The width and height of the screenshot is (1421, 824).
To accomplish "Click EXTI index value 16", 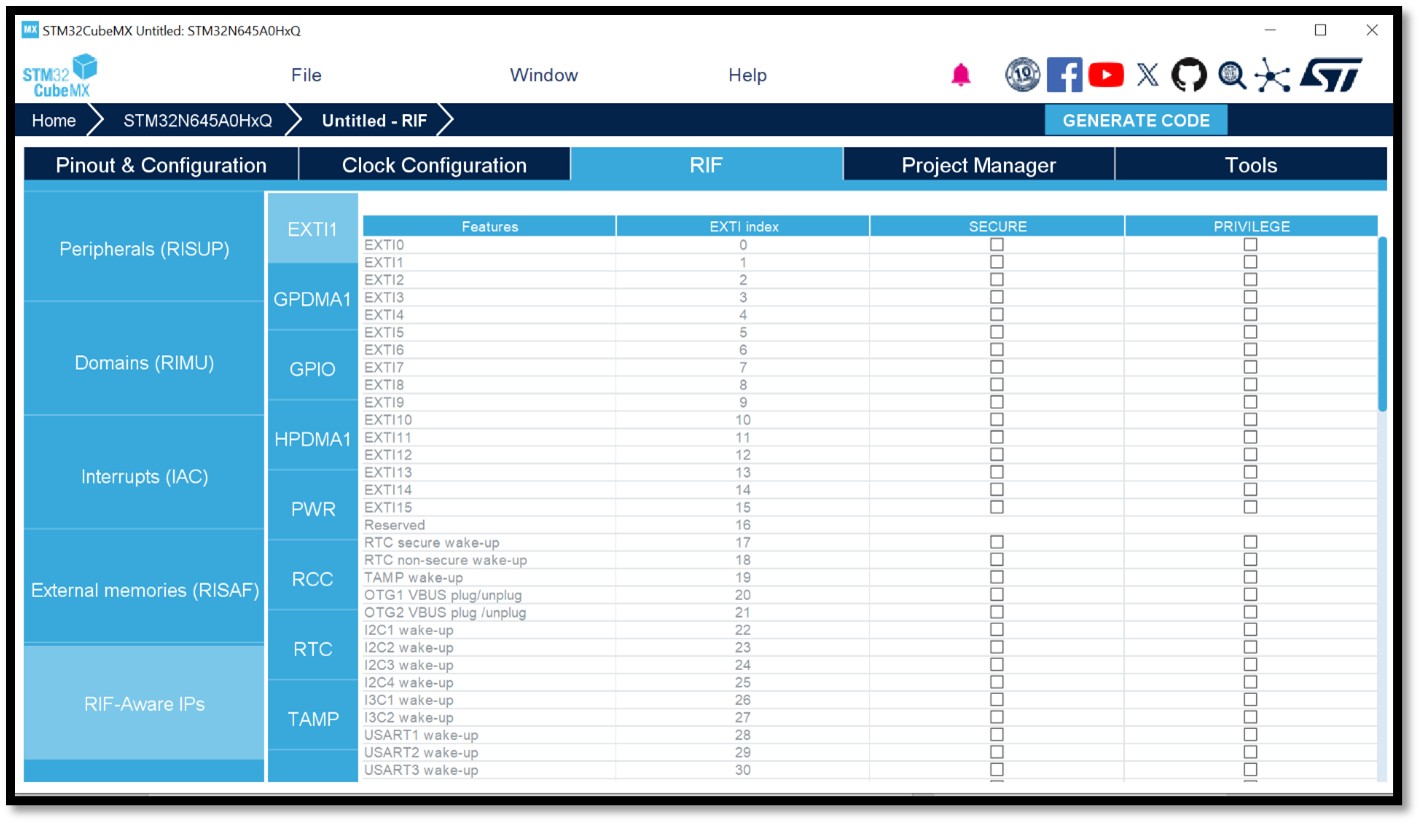I will coord(743,525).
